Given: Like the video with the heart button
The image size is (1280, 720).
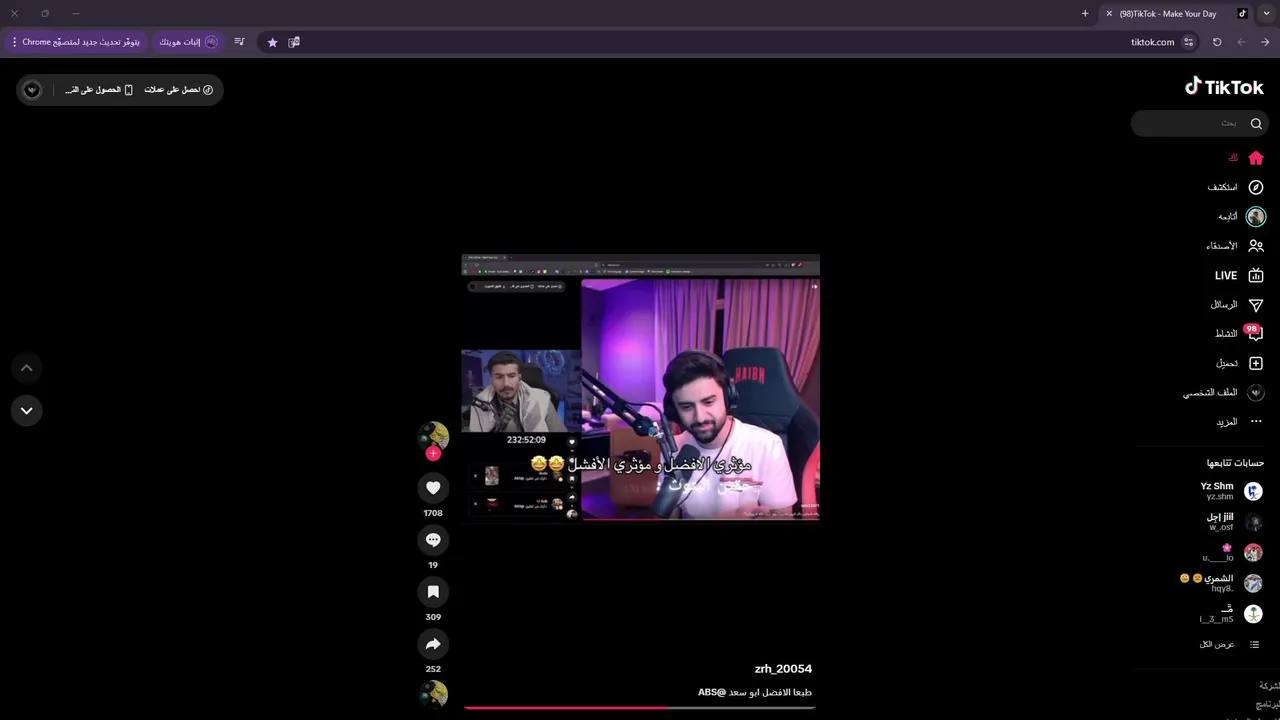Looking at the screenshot, I should point(433,487).
